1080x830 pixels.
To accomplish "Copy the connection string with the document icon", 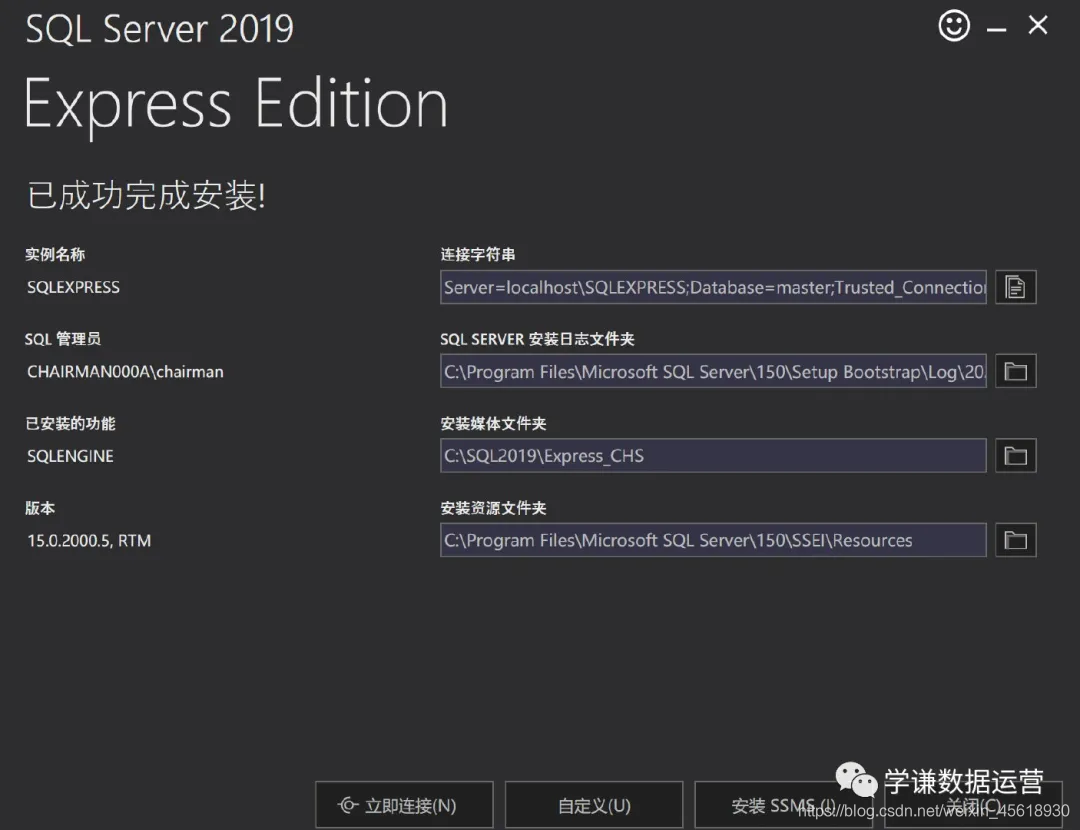I will point(1016,287).
